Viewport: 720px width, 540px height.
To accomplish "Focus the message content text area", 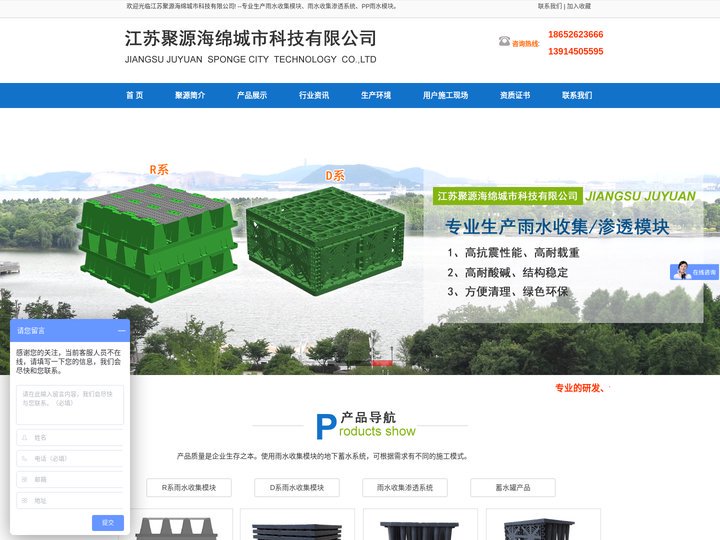I will click(x=70, y=405).
